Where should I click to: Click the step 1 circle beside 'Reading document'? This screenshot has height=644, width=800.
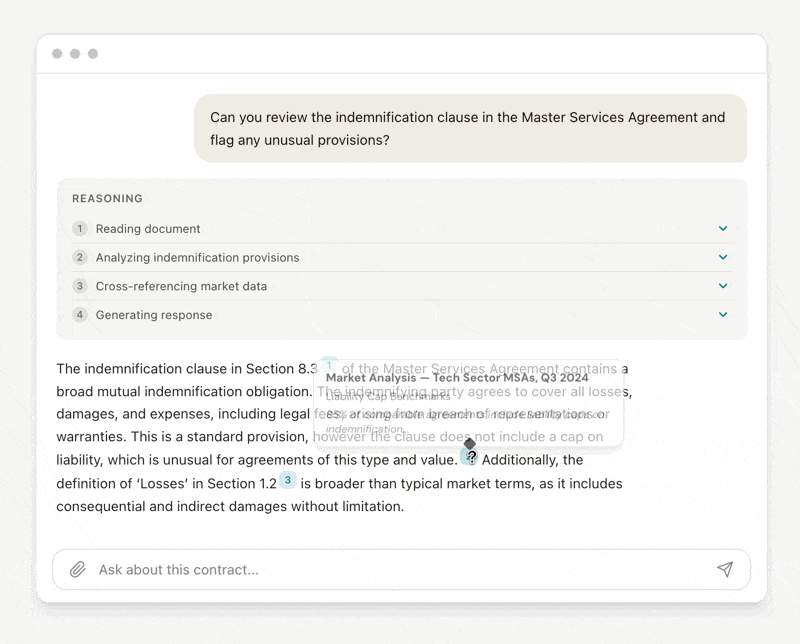80,229
